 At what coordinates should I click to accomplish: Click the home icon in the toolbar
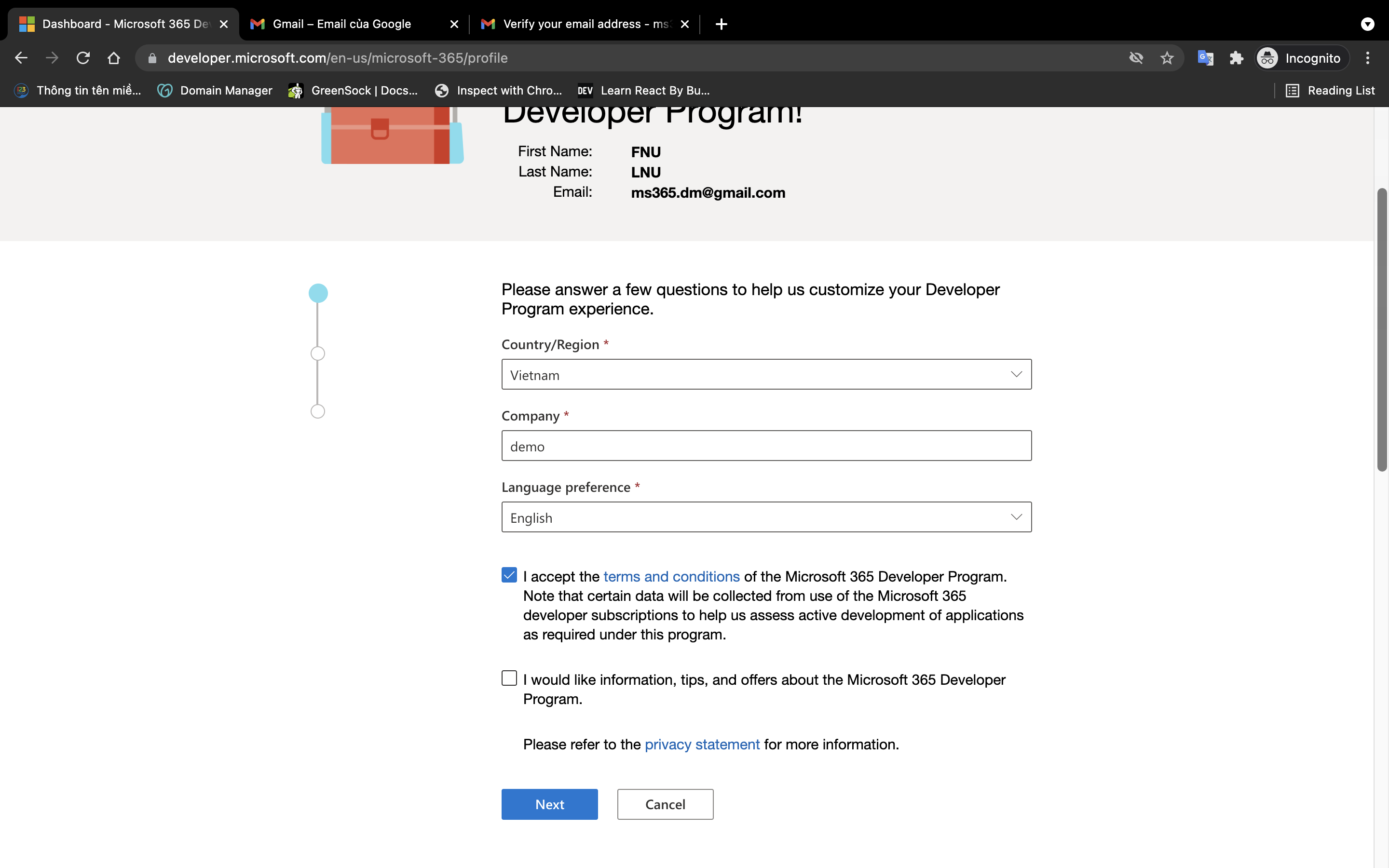coord(114,57)
